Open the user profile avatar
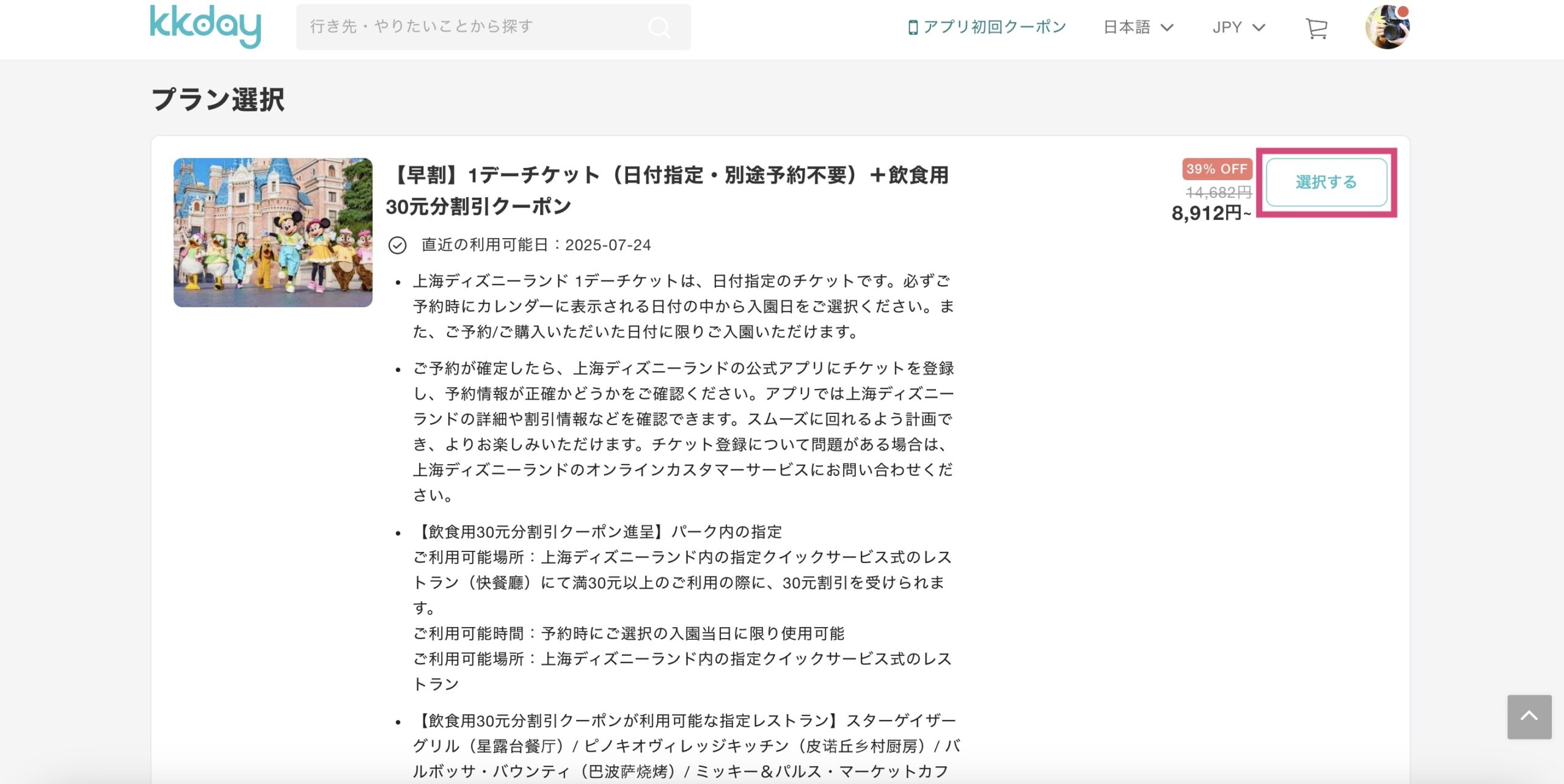 (1387, 27)
